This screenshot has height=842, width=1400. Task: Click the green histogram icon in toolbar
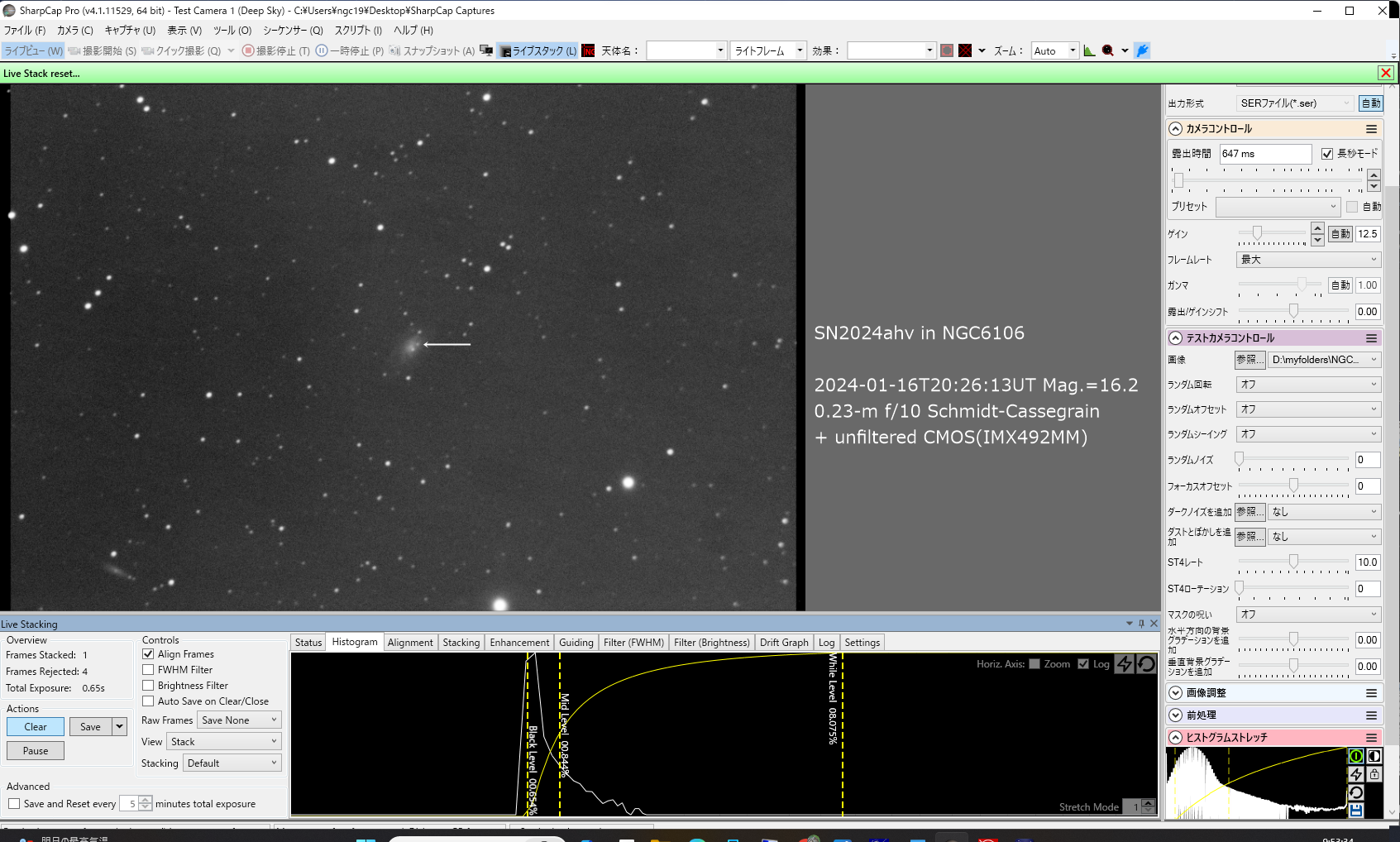pos(1090,50)
